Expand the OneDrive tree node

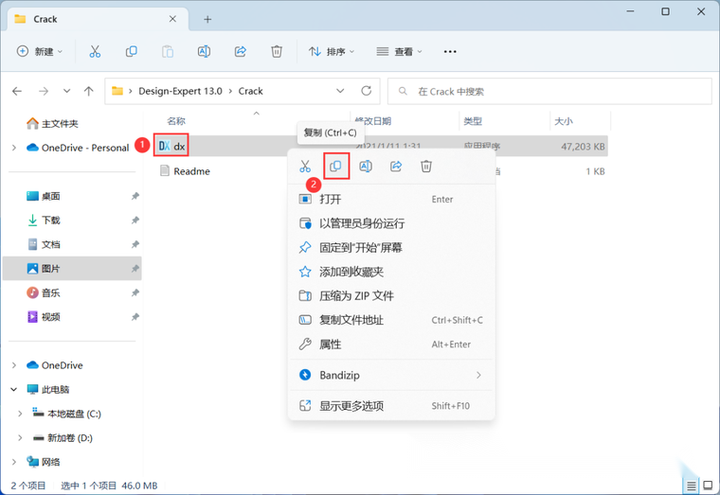tap(14, 365)
